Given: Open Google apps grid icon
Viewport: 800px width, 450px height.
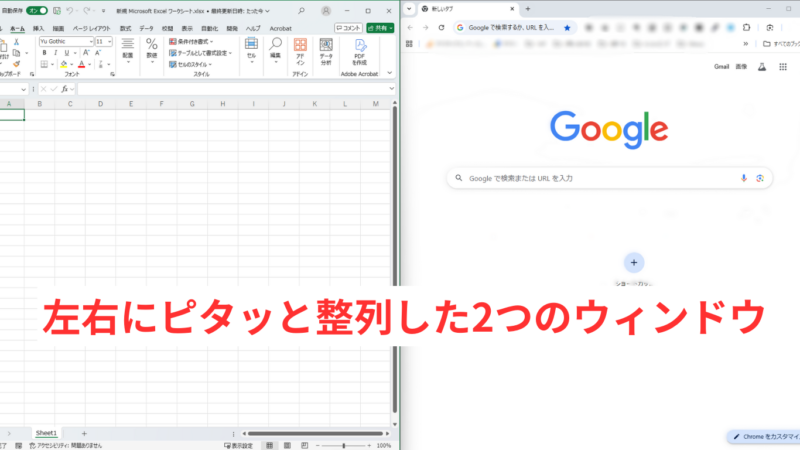Looking at the screenshot, I should [x=783, y=67].
